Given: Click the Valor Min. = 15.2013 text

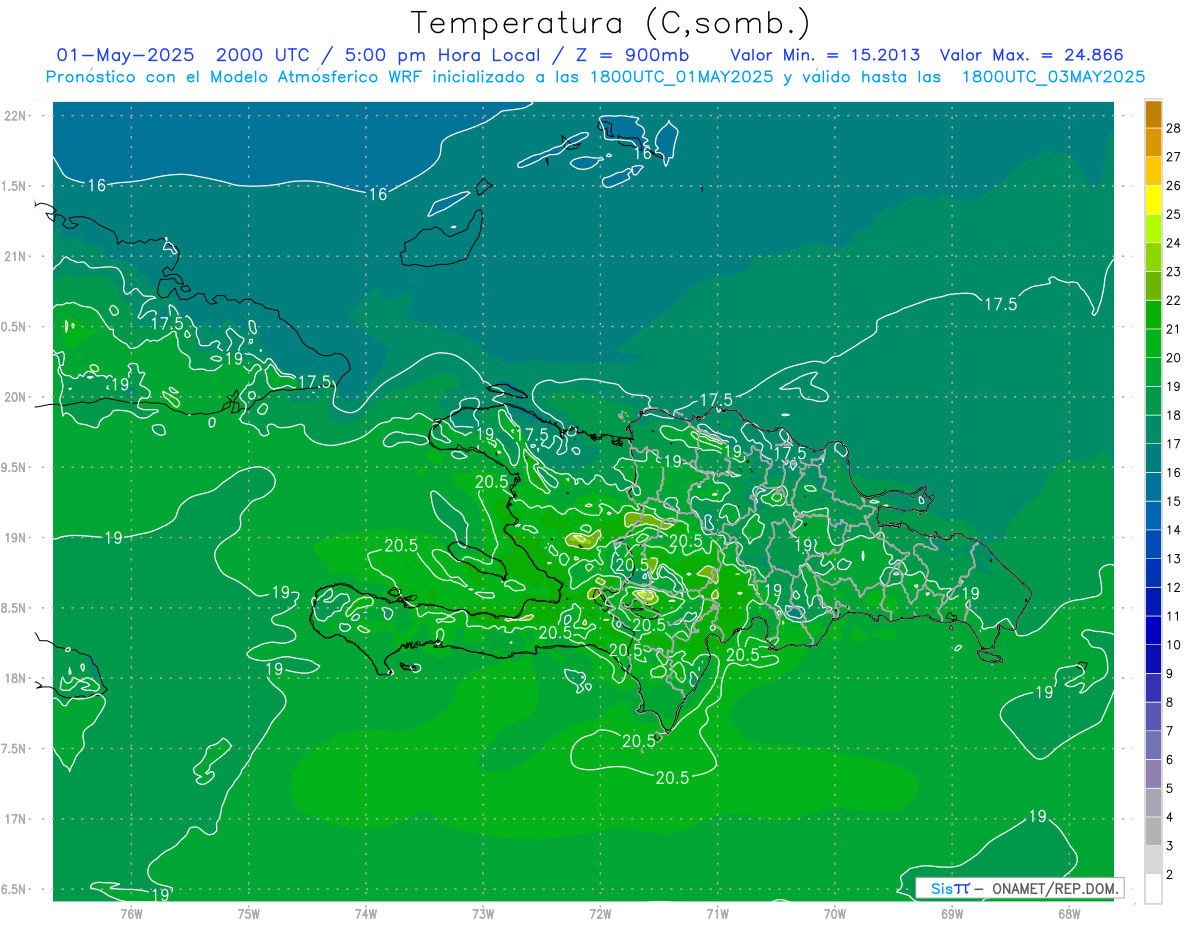Looking at the screenshot, I should [825, 55].
